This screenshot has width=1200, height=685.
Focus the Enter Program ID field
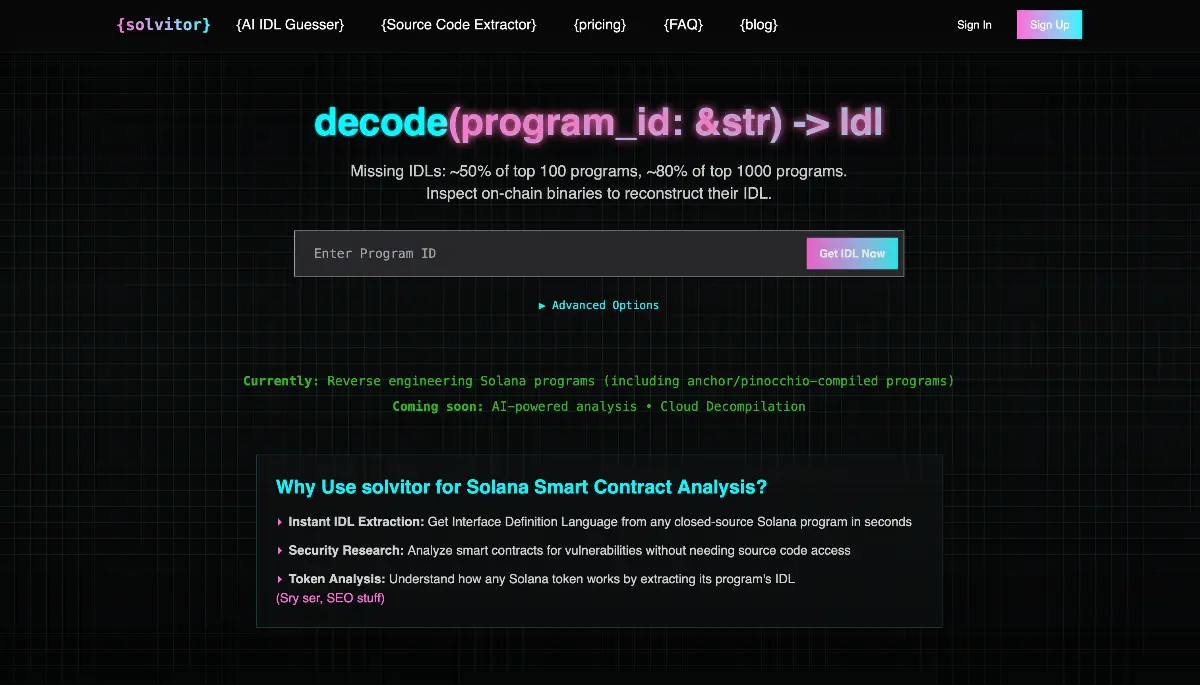[x=550, y=254]
